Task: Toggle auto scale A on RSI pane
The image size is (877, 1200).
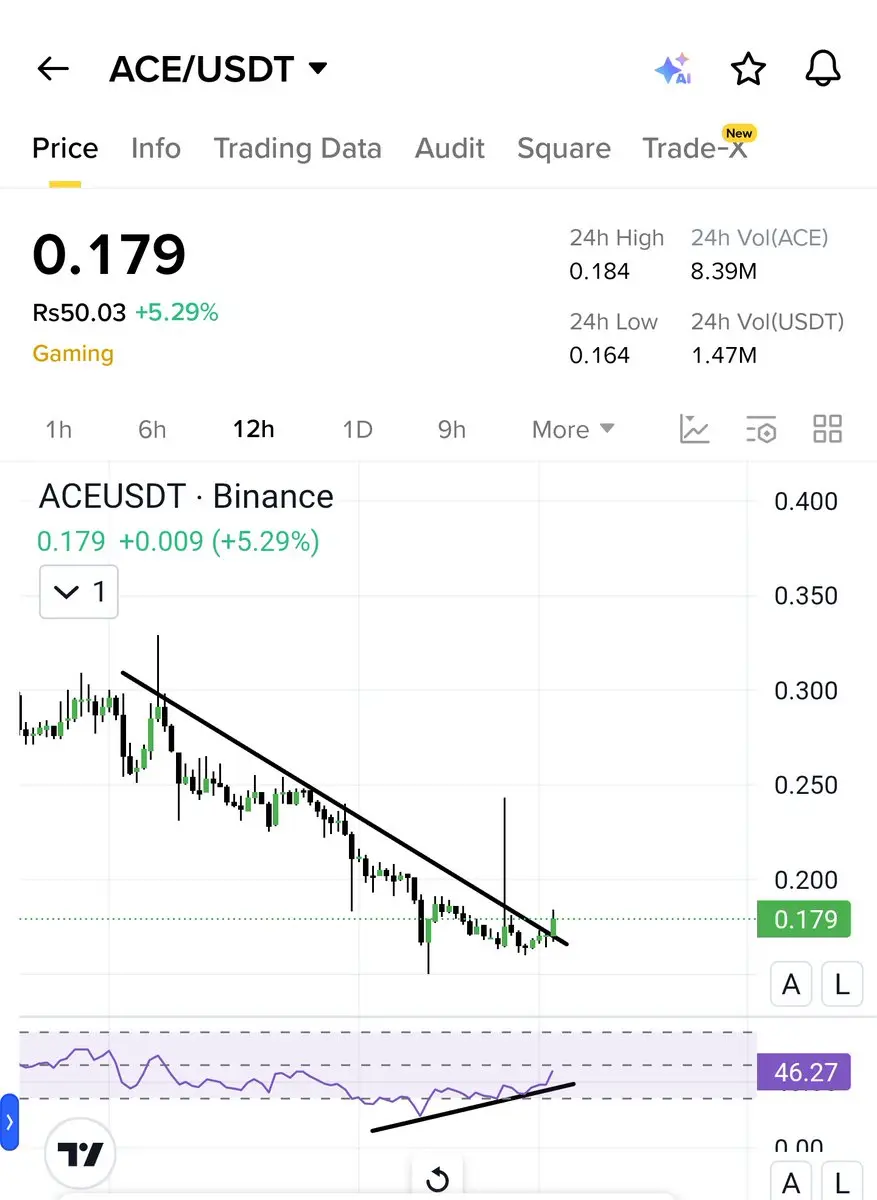Action: point(791,1183)
